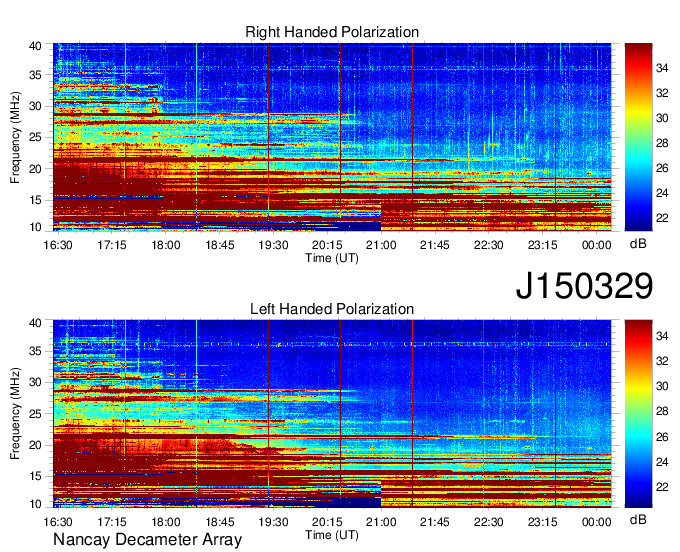680x552 pixels.
Task: Click the 16:30 time tick of Right Handed plot
Action: coord(58,245)
